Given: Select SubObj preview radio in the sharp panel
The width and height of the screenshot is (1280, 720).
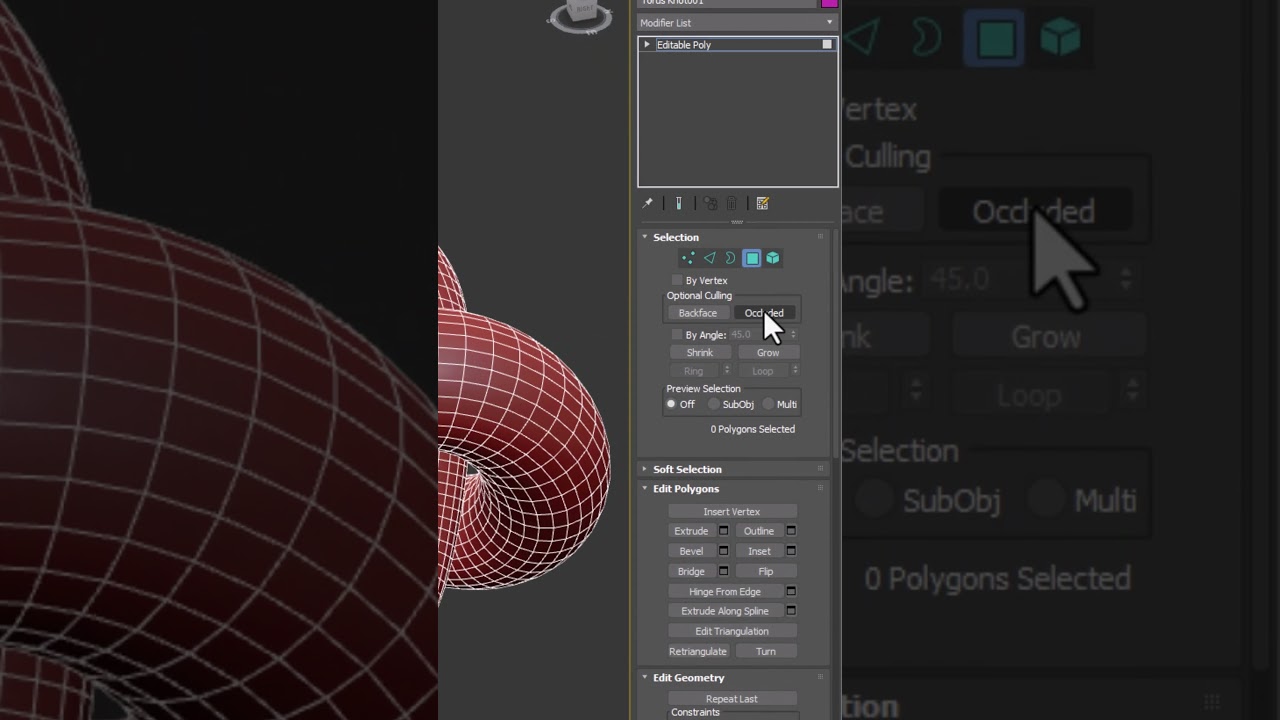Looking at the screenshot, I should 713,404.
